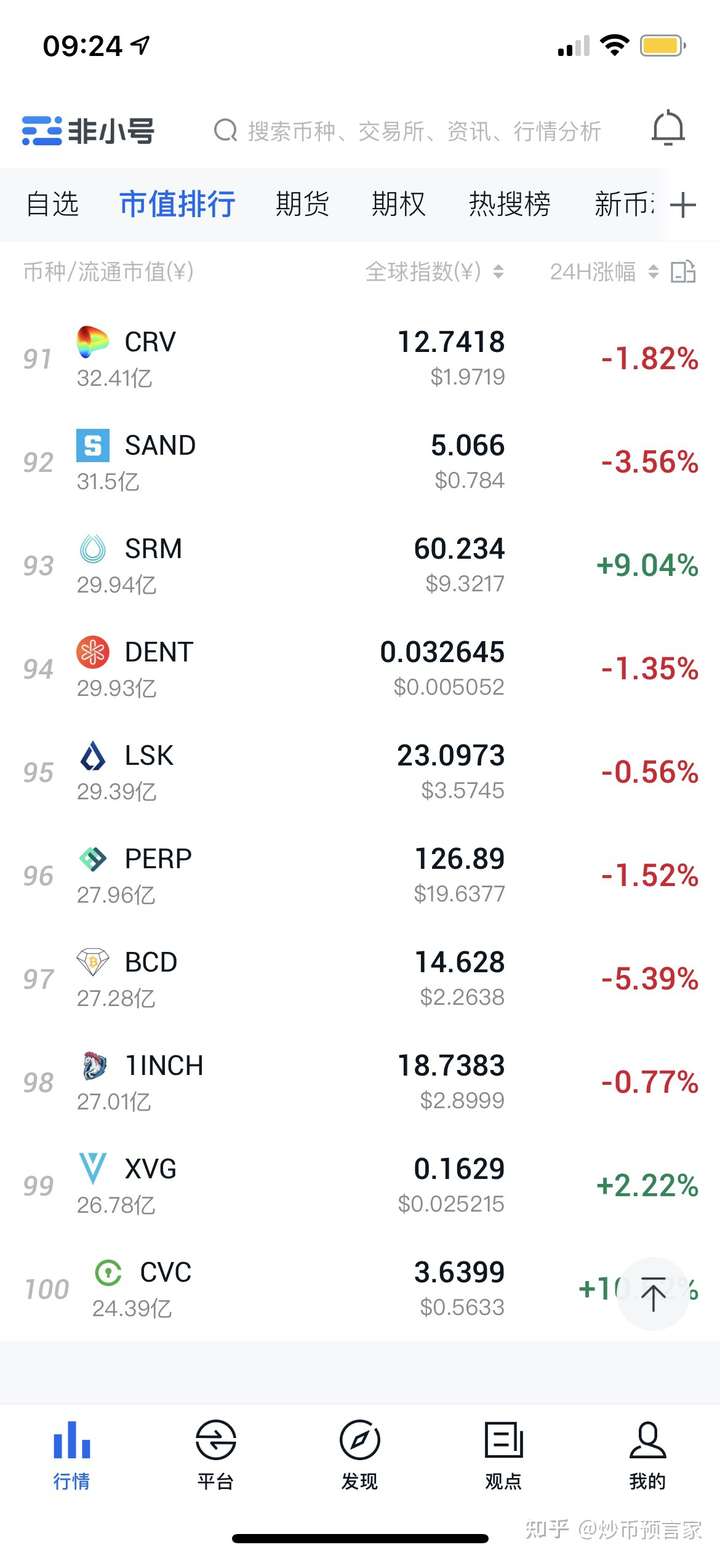Switch to the 自选 watchlist tab
Viewport: 720px width, 1558px height.
pyautogui.click(x=52, y=204)
